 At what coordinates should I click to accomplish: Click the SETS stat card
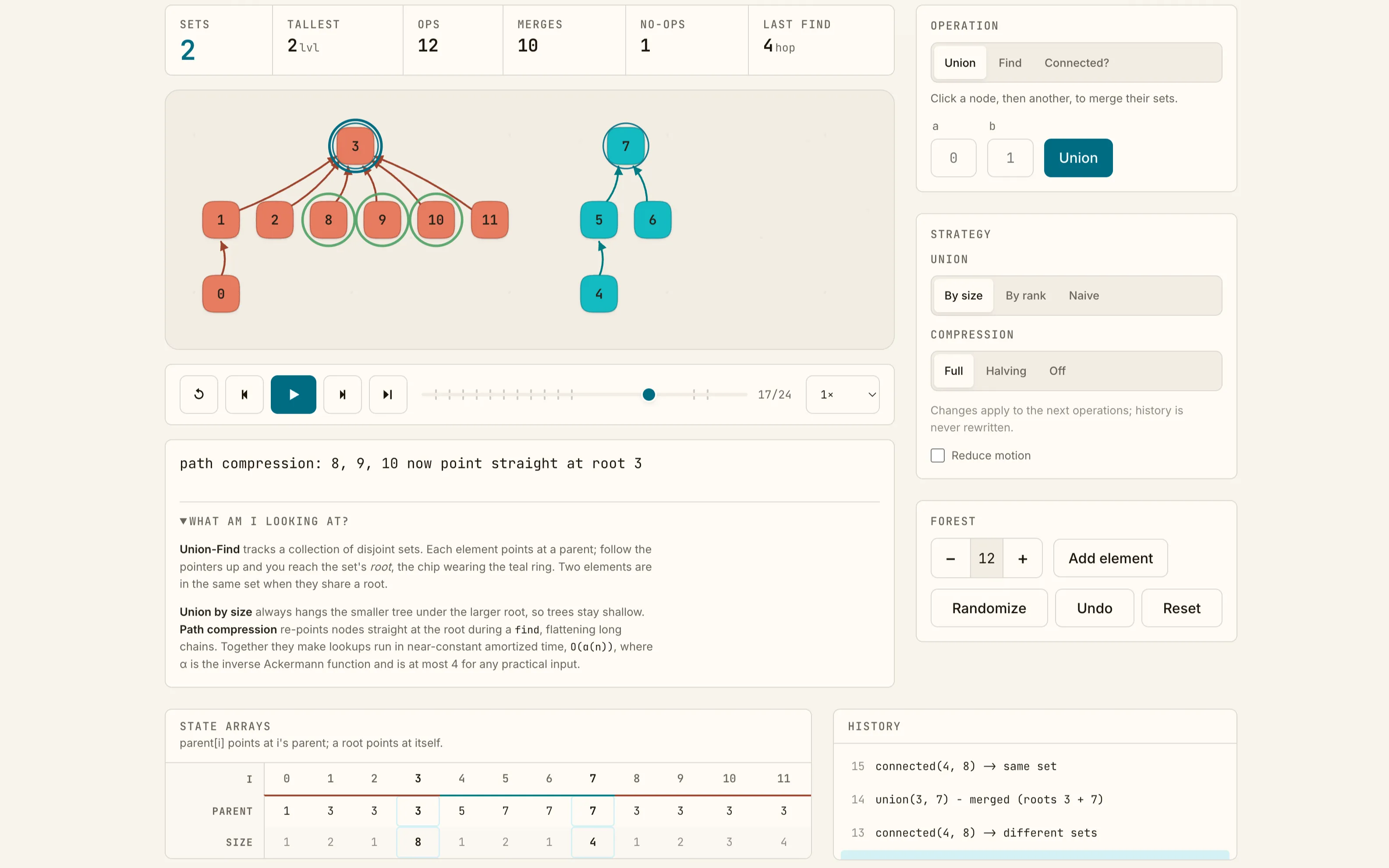point(219,40)
